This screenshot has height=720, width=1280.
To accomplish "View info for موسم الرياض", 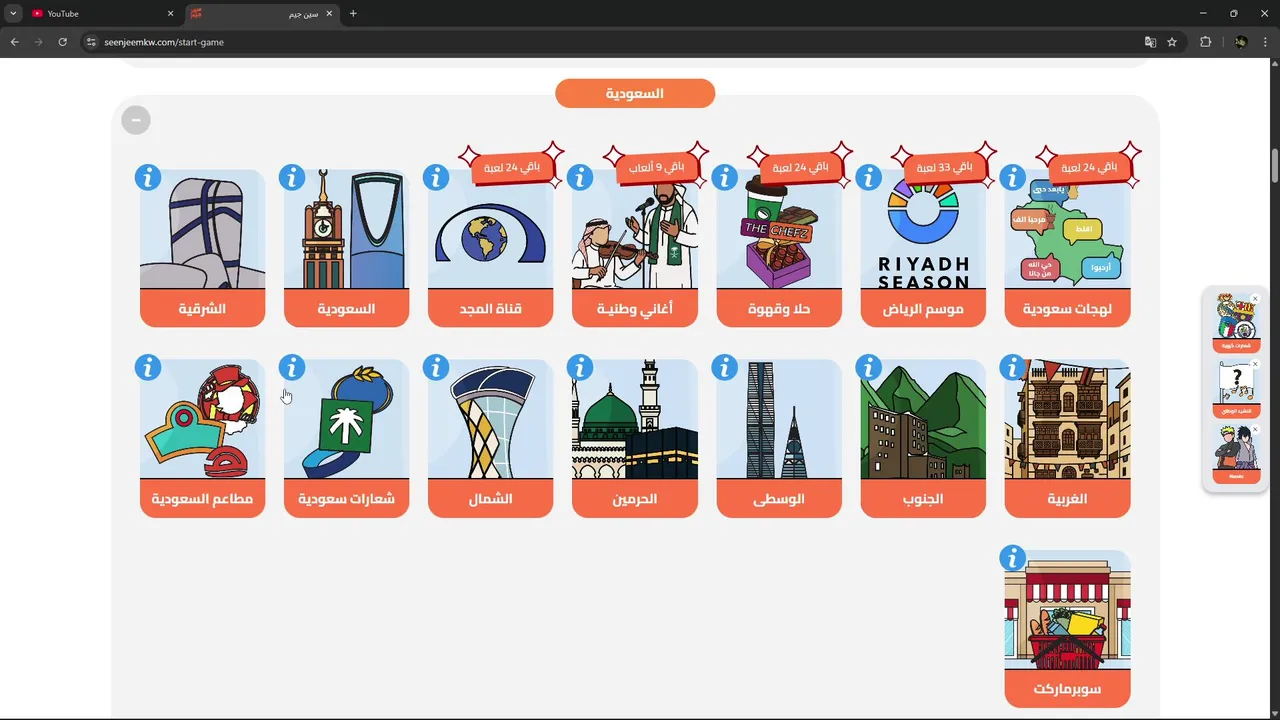I will 868,178.
